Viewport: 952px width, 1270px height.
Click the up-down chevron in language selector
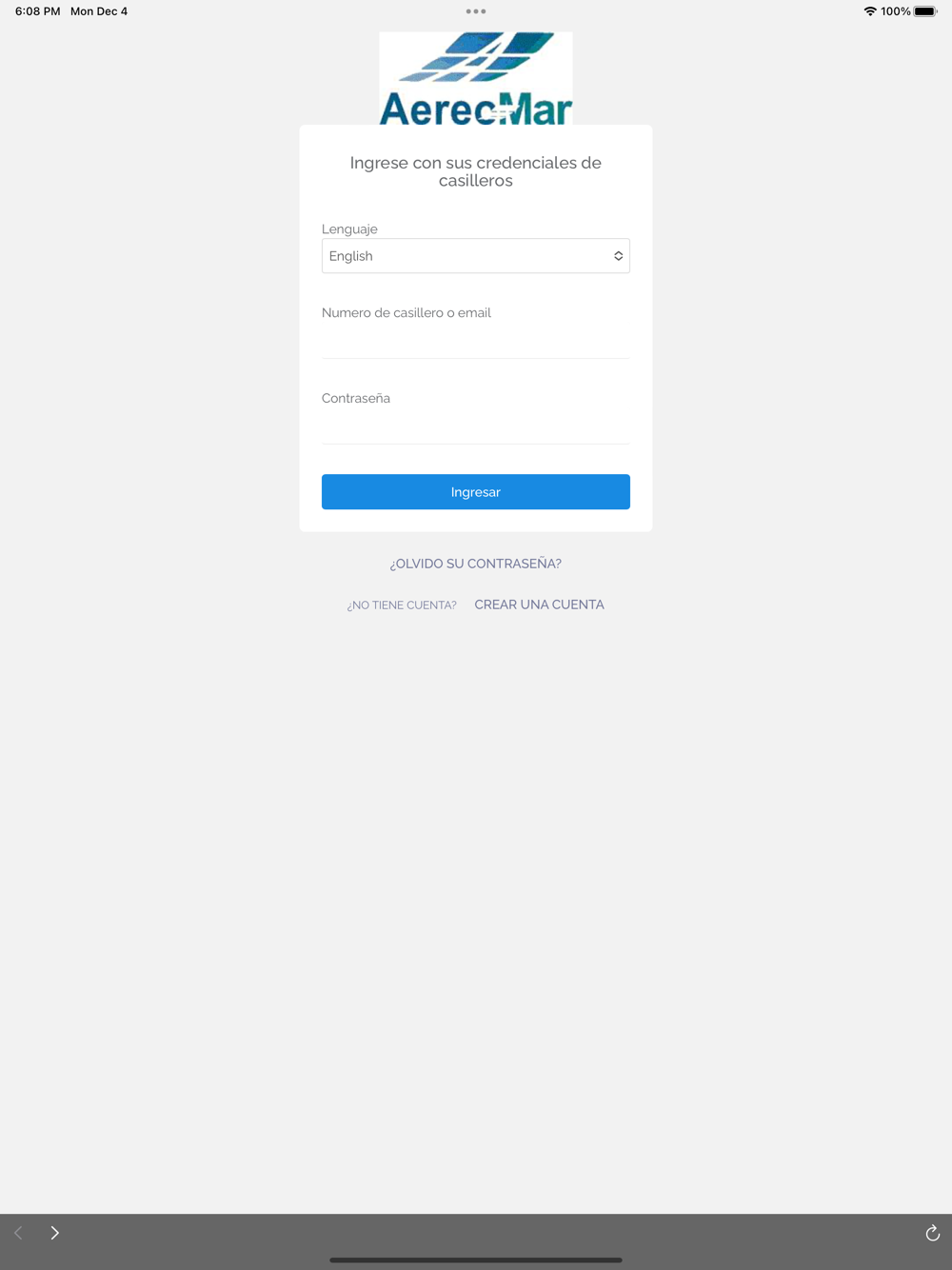click(x=618, y=256)
